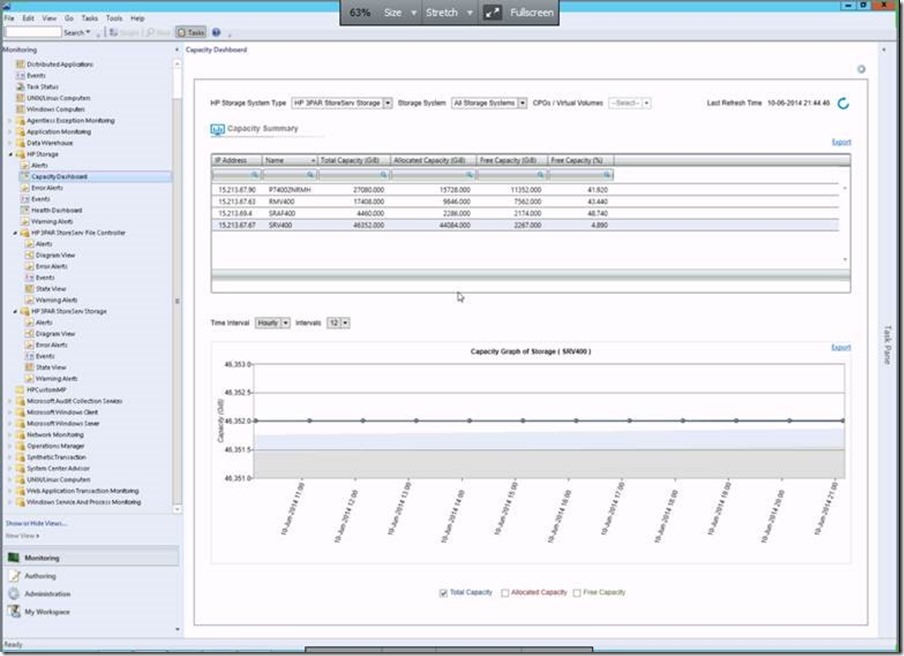Click Export link above the capacity table
The width and height of the screenshot is (904, 656).
click(841, 142)
